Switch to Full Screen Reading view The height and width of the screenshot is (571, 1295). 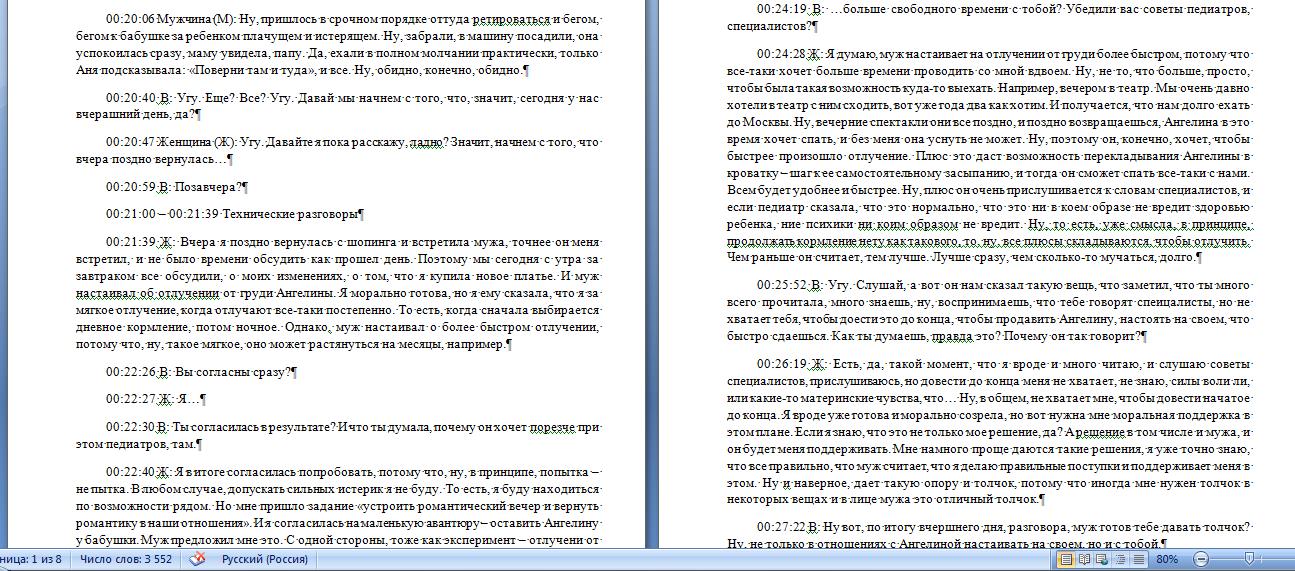click(x=1084, y=559)
